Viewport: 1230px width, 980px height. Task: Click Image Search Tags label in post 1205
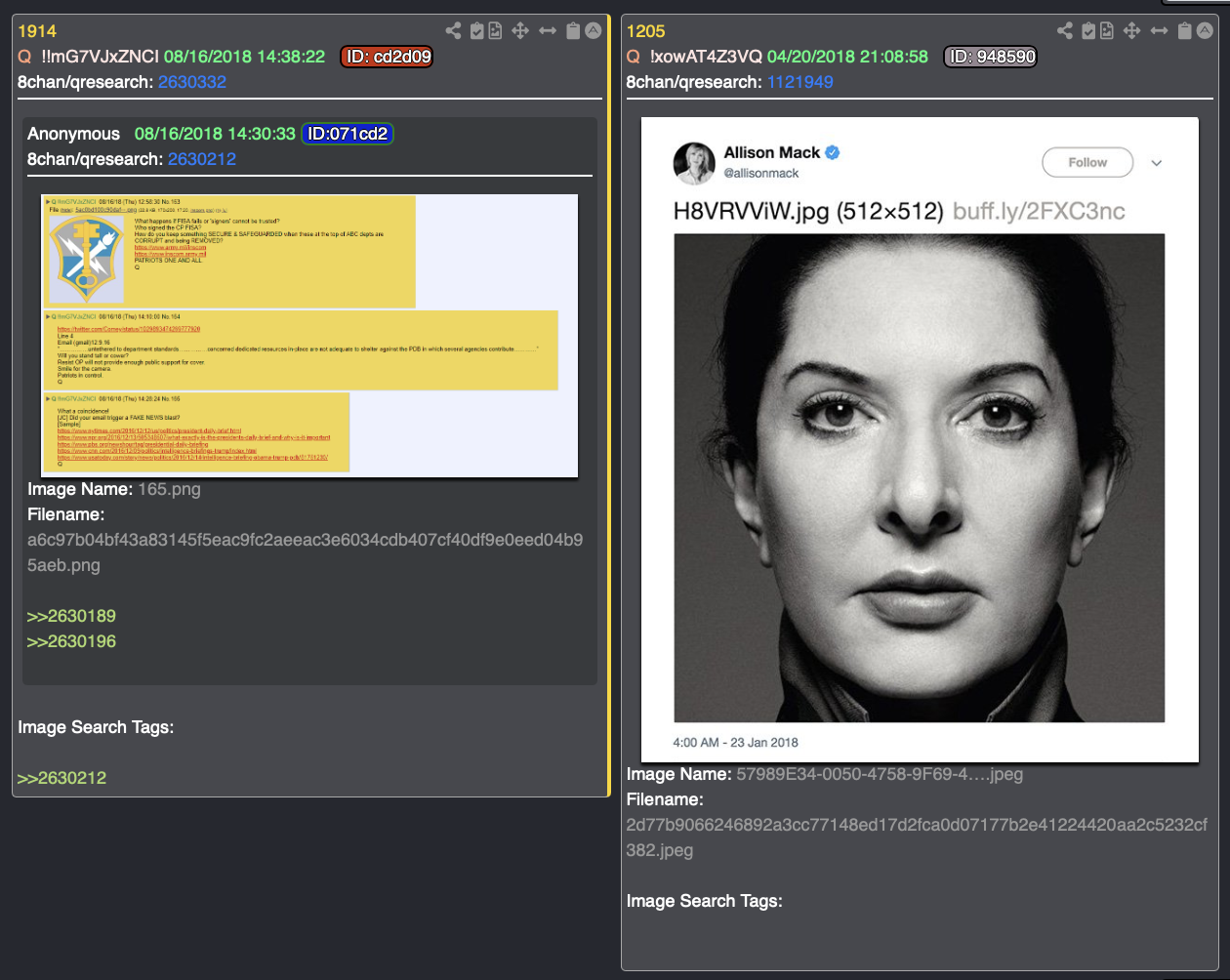click(705, 901)
